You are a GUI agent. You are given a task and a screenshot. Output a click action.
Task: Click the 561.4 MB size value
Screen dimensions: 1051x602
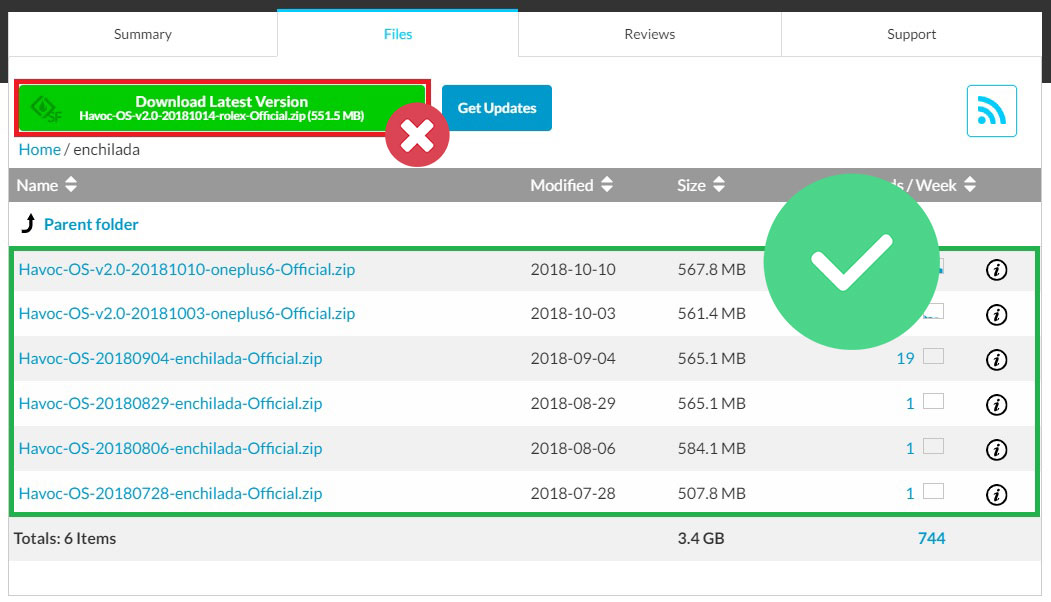pos(711,314)
